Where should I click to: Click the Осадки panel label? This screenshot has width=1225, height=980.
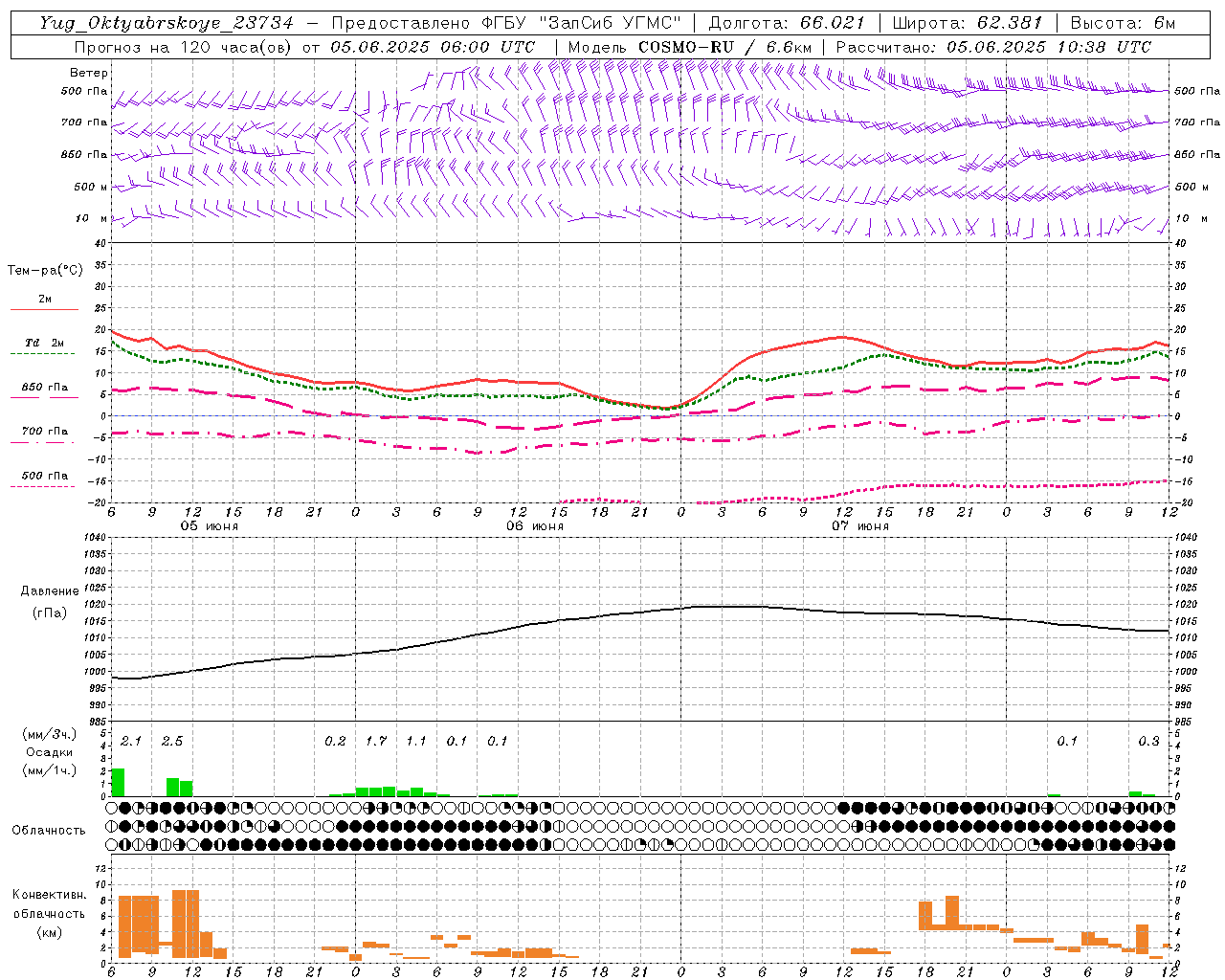click(50, 752)
